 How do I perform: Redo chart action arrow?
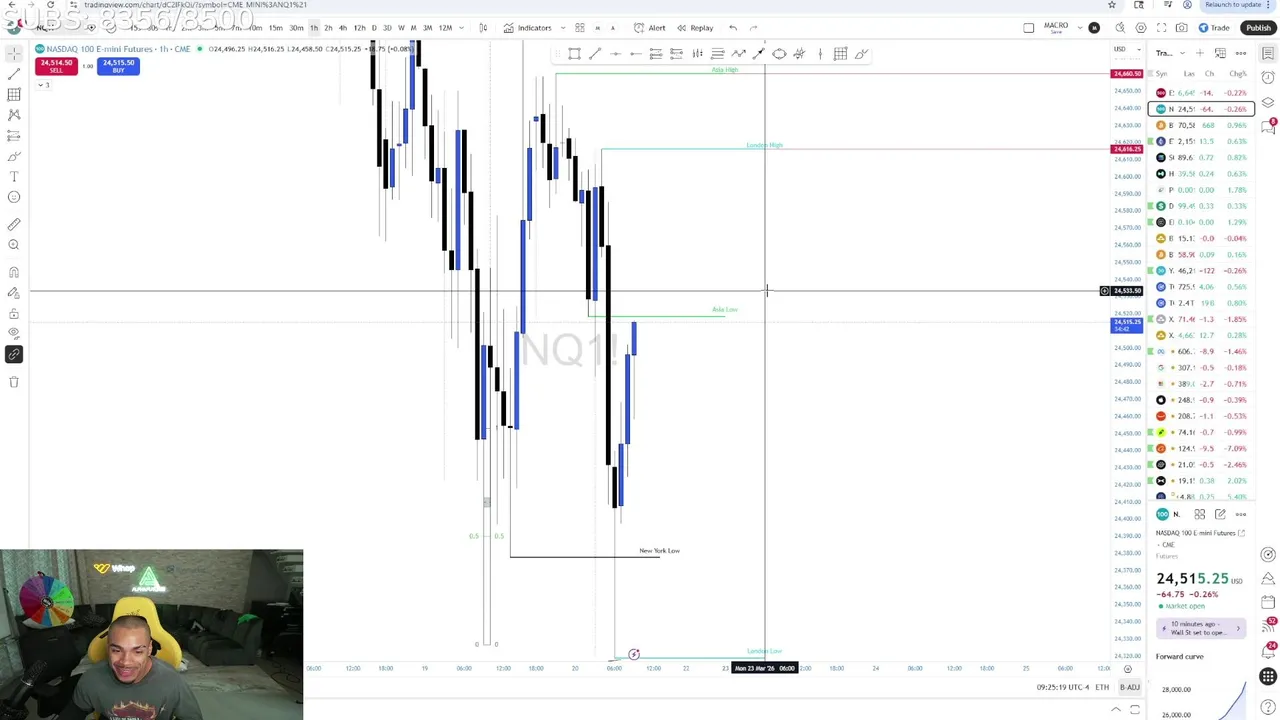(753, 28)
